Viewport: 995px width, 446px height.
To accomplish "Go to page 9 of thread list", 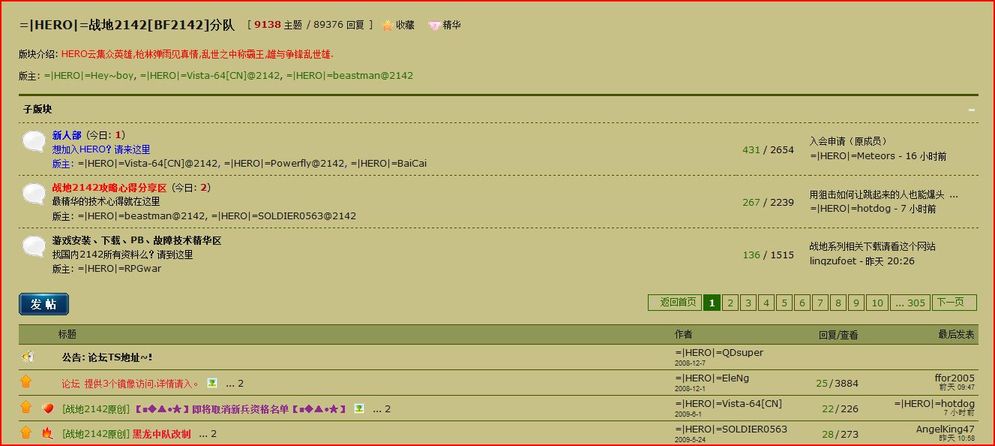I will pyautogui.click(x=857, y=303).
